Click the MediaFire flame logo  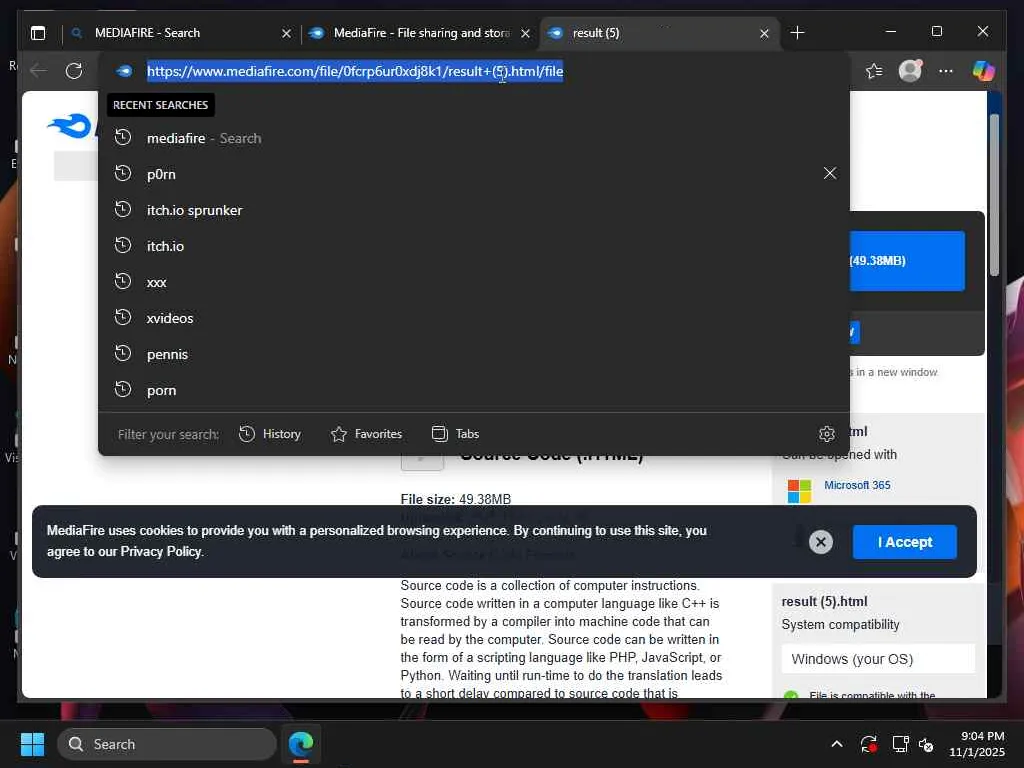(x=69, y=125)
